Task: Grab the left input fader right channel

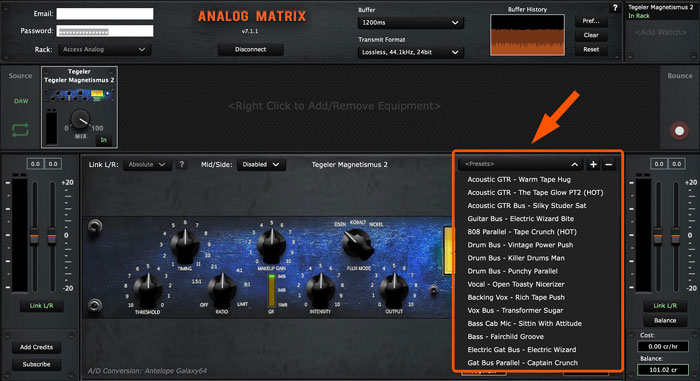Action: (x=52, y=236)
